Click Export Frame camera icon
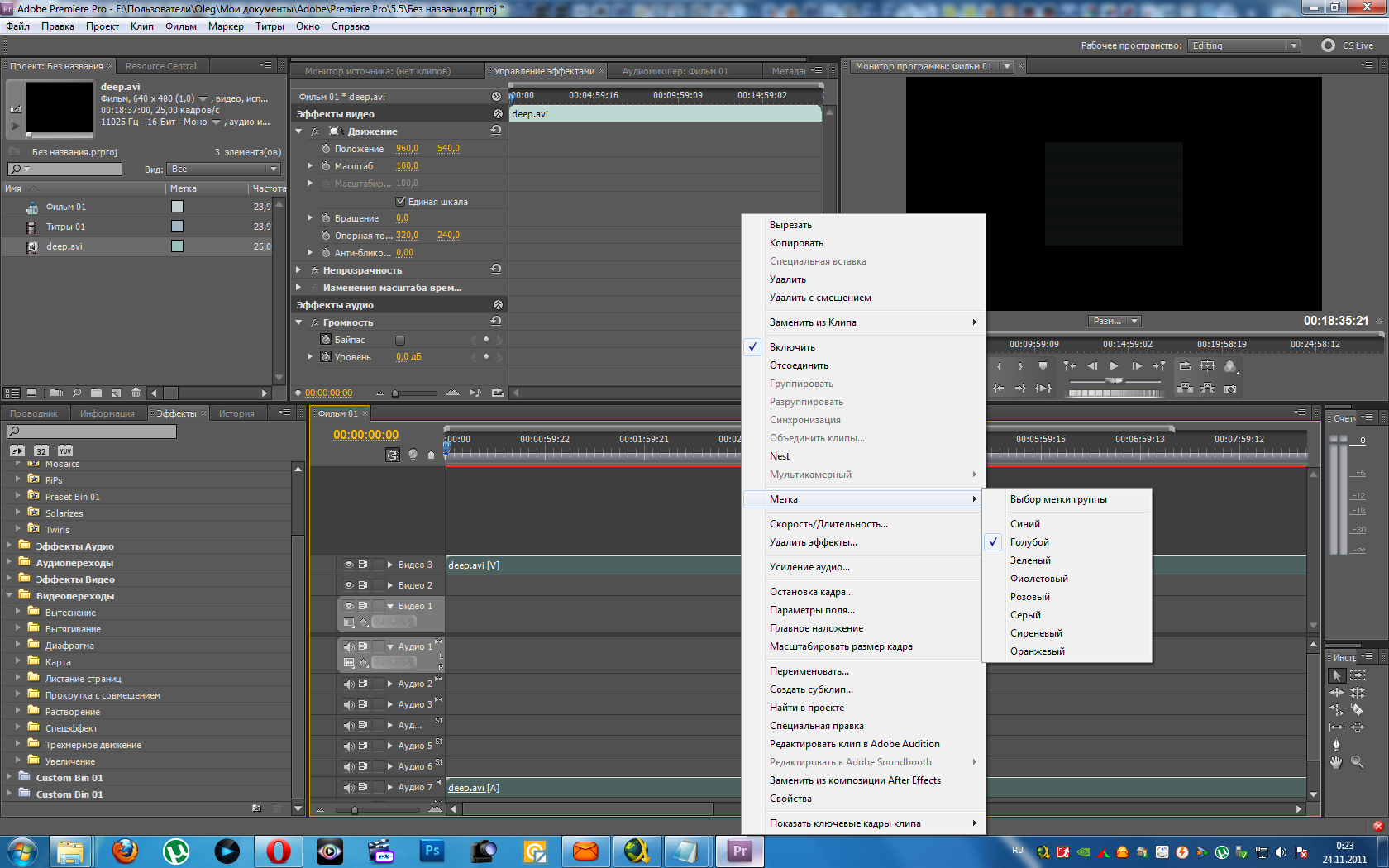 coord(1230,389)
